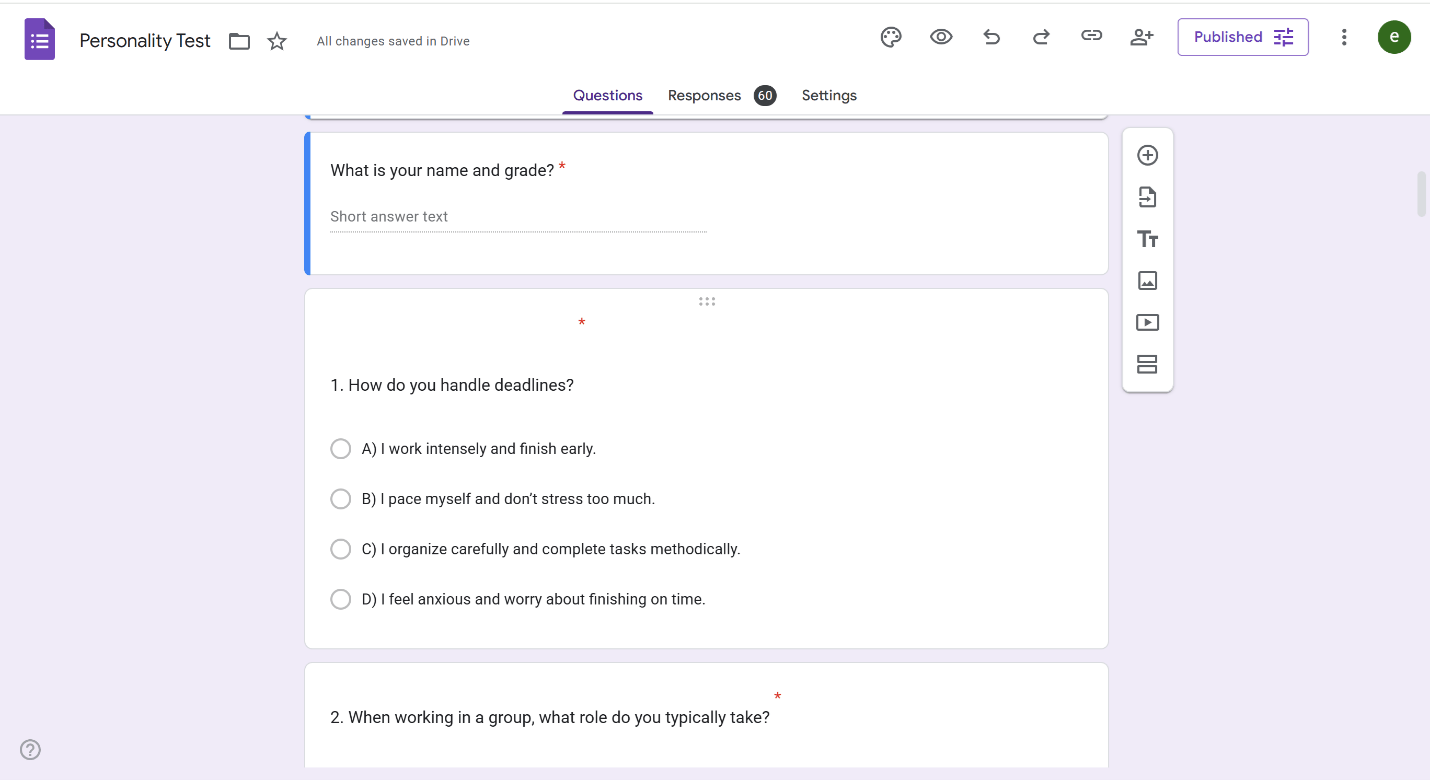The height and width of the screenshot is (780, 1430).
Task: Insert an image into the form
Action: (1147, 281)
